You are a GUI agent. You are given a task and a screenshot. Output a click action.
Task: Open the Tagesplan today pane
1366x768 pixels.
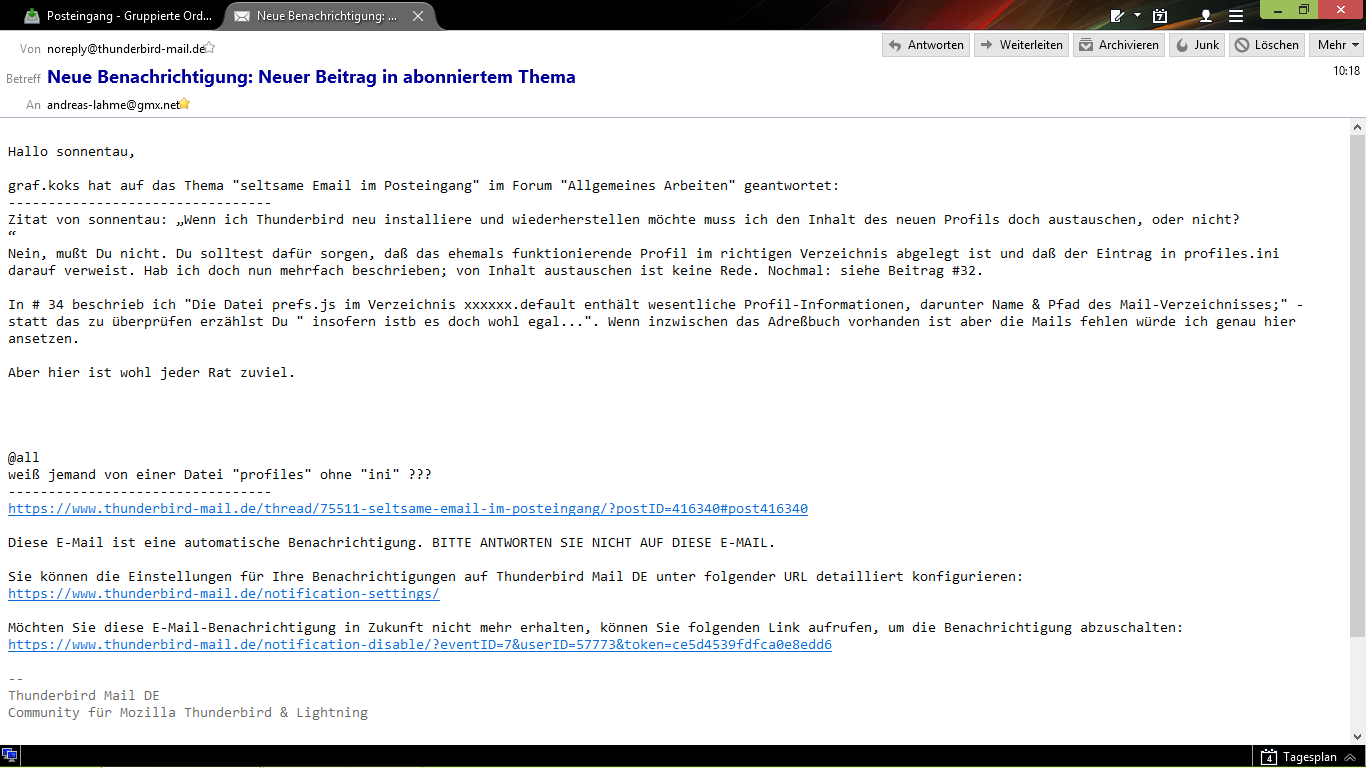point(1309,757)
